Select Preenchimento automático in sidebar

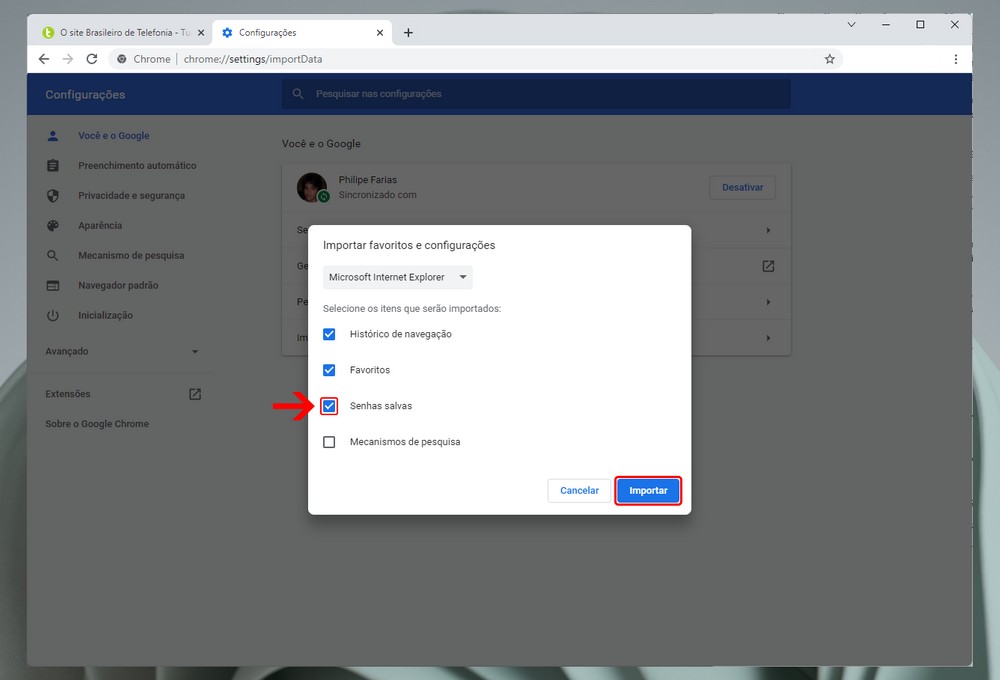pyautogui.click(x=137, y=166)
